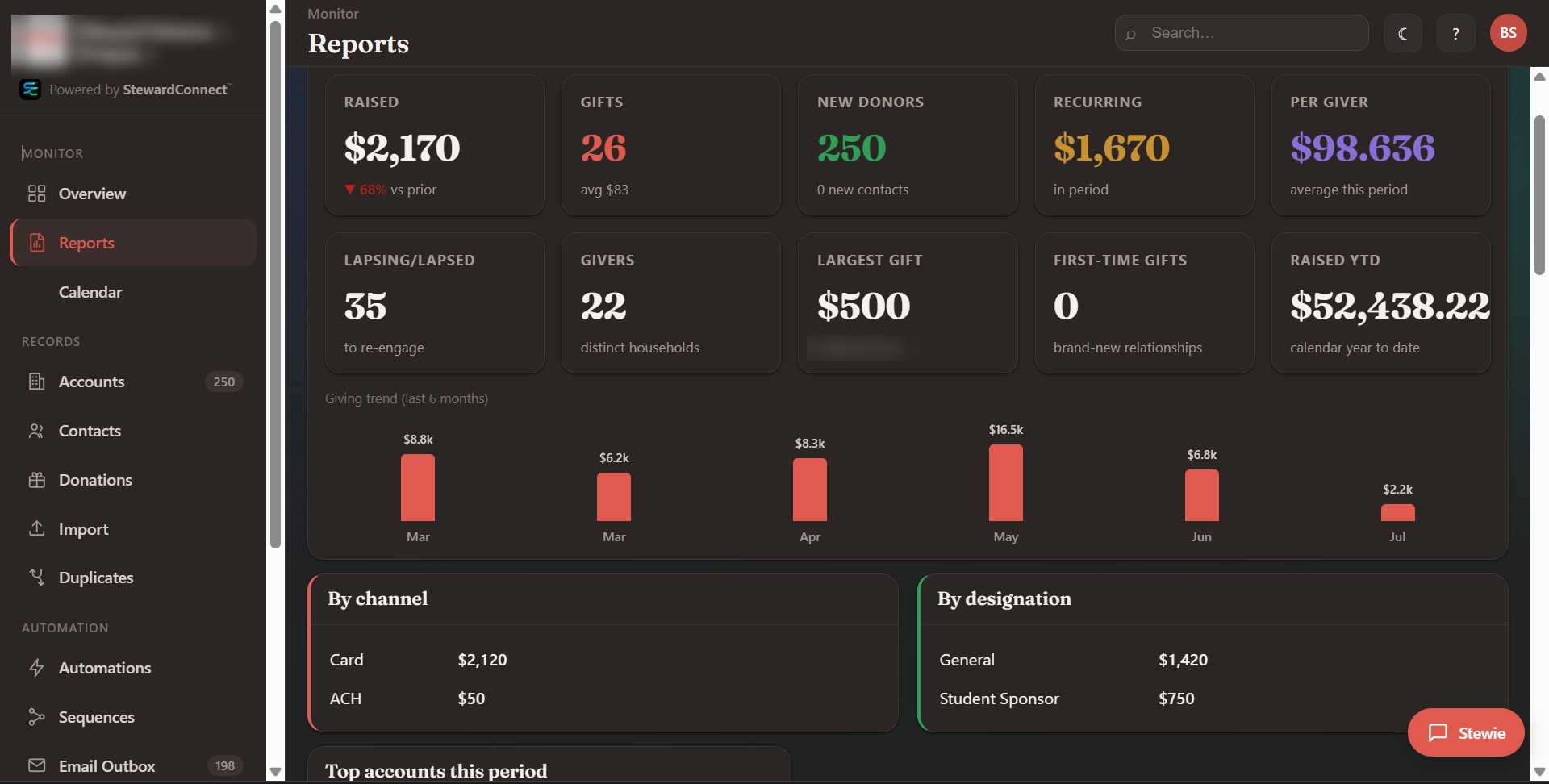
Task: Click the Jul $2.2k bar
Action: (1397, 512)
